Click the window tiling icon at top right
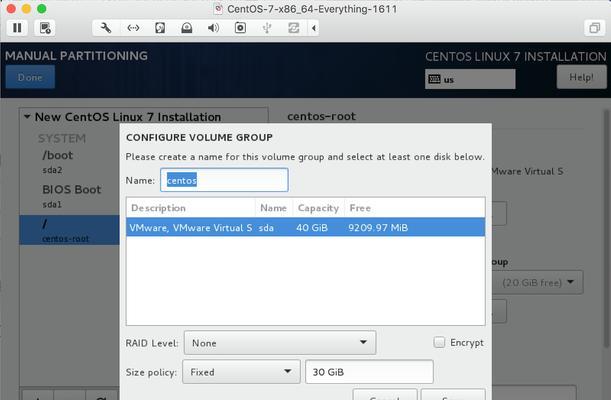611x400 pixels. [x=595, y=28]
